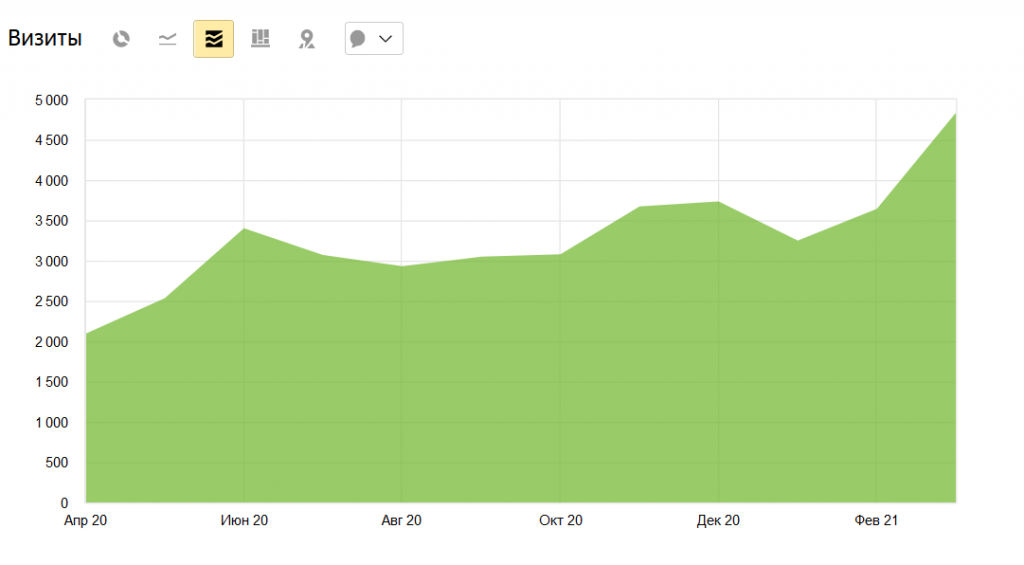The height and width of the screenshot is (565, 1024).
Task: Click the Апр 20 x-axis label
Action: [x=85, y=521]
